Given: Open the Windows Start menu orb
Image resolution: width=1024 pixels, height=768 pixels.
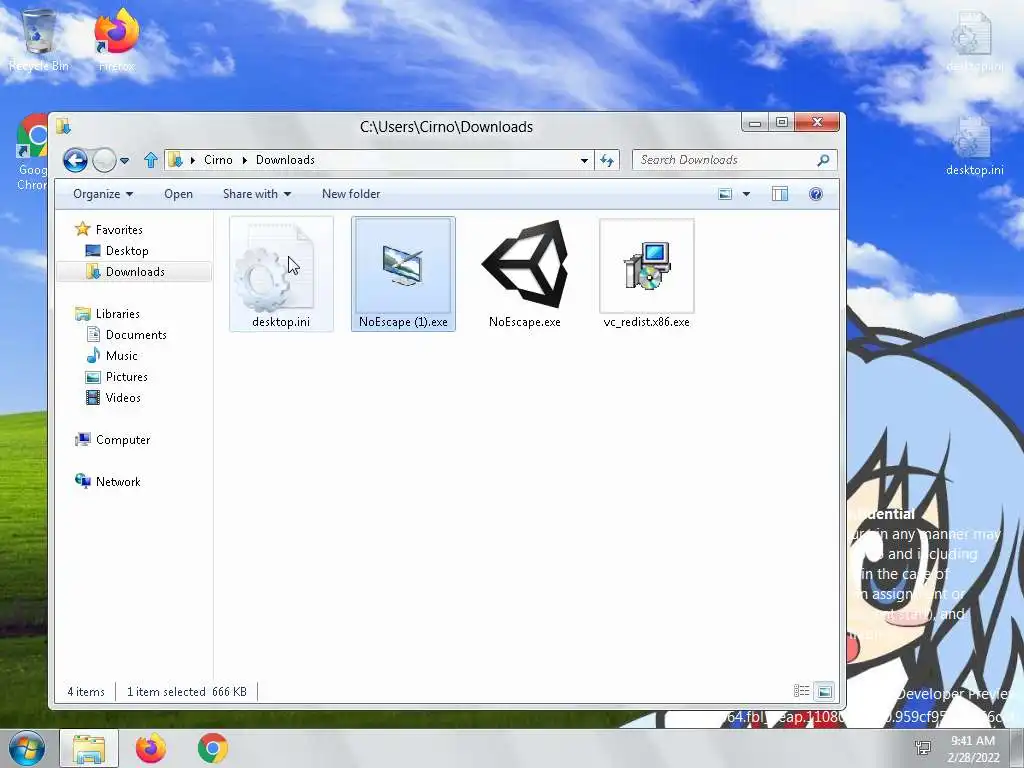Looking at the screenshot, I should coord(26,748).
